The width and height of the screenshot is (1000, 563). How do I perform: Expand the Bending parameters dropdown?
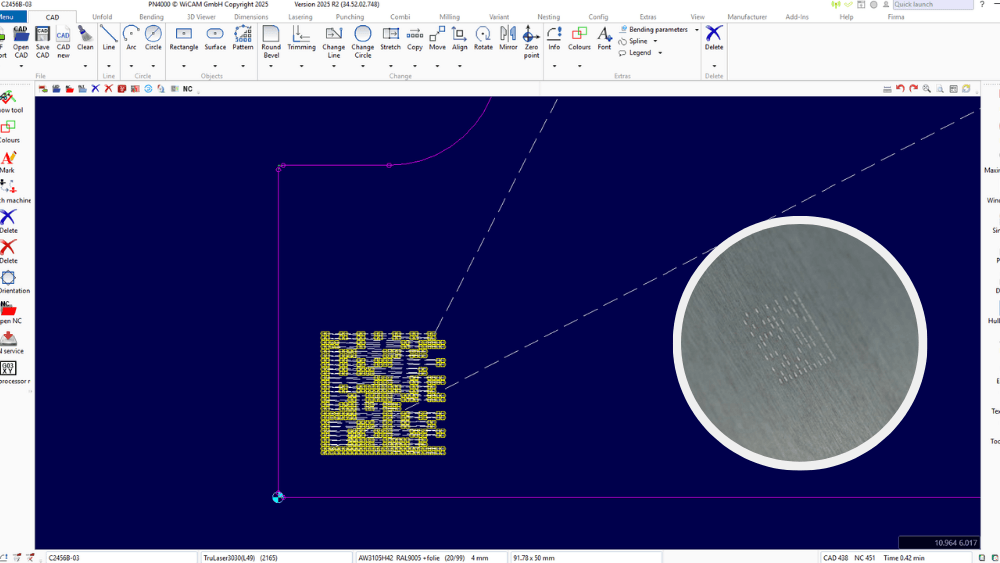696,30
